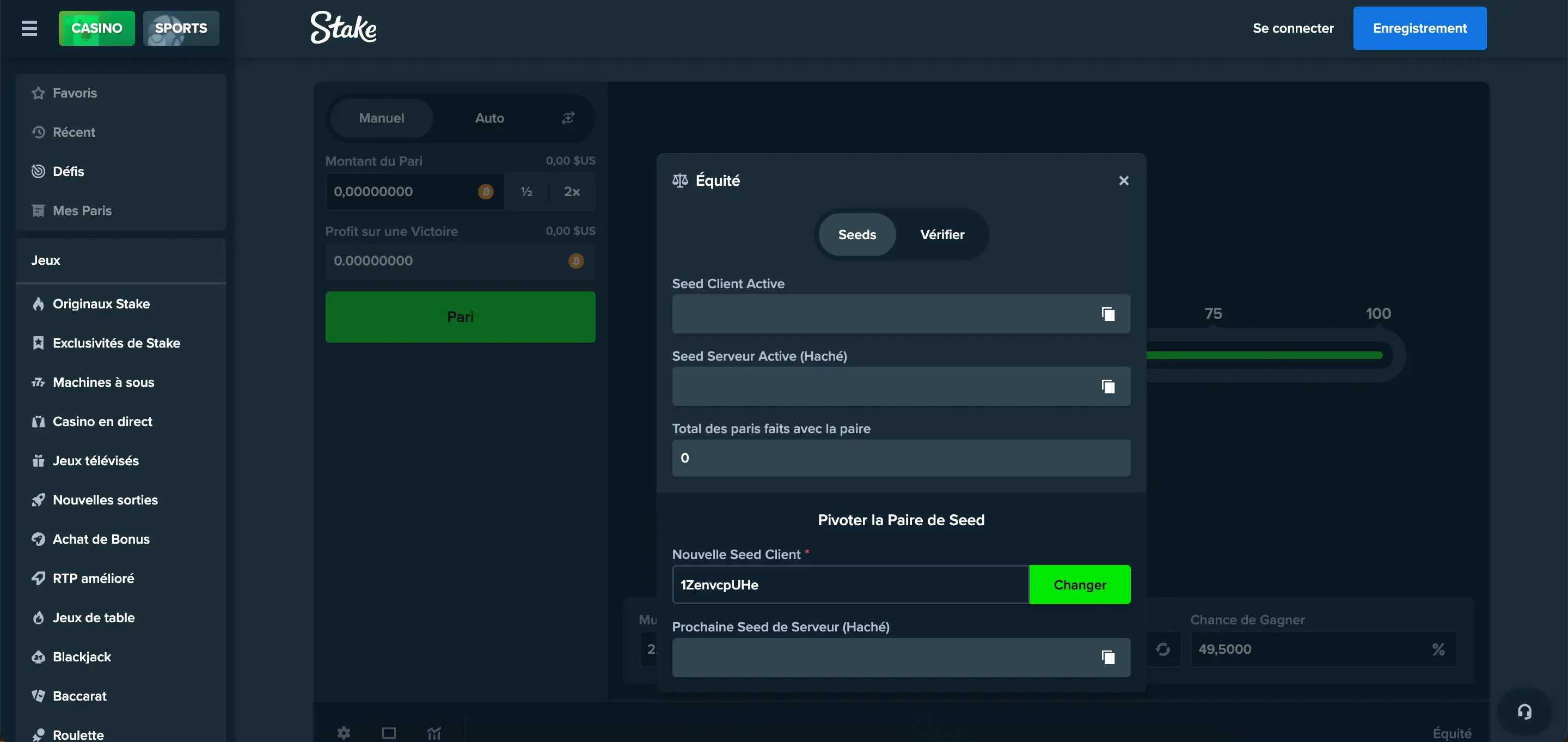Select the Auto betting tab
This screenshot has height=742, width=1568.
[x=489, y=118]
